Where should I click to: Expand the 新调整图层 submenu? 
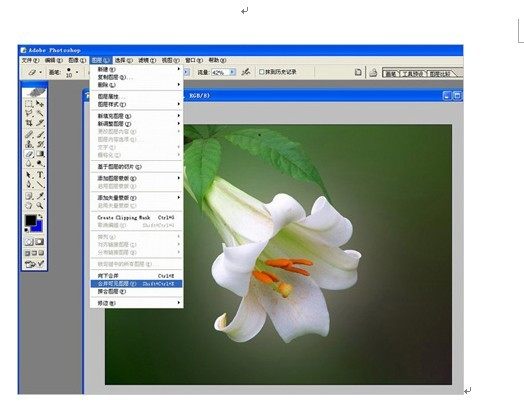click(x=137, y=124)
